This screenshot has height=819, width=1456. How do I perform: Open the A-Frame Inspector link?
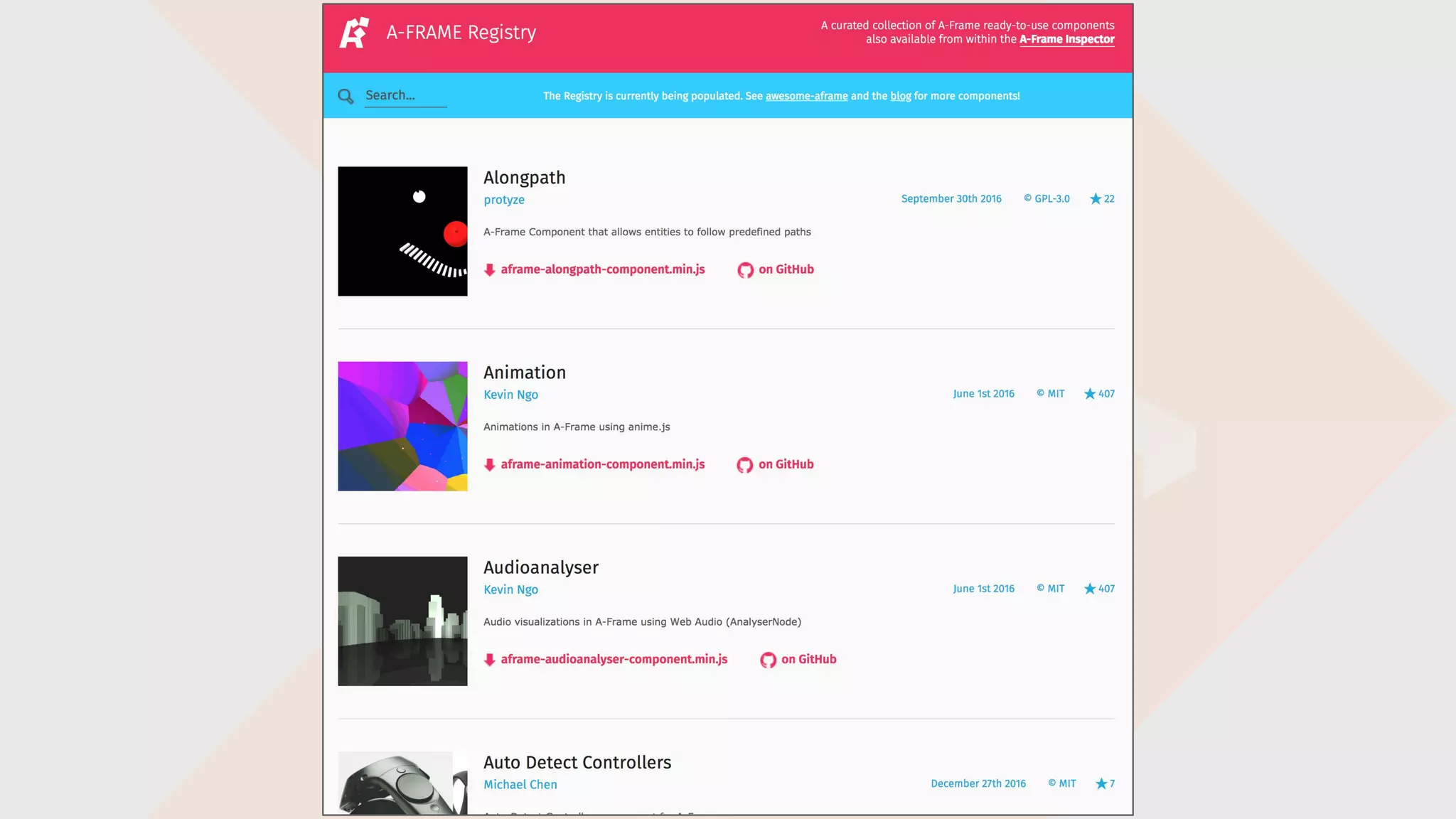tap(1066, 40)
